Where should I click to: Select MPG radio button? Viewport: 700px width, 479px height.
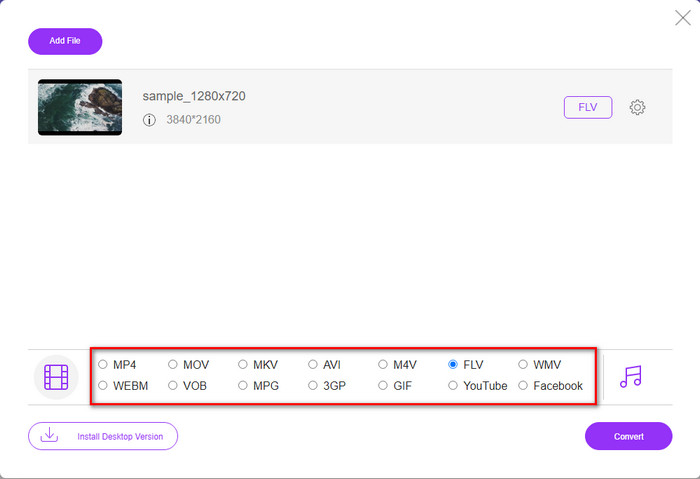coord(243,385)
